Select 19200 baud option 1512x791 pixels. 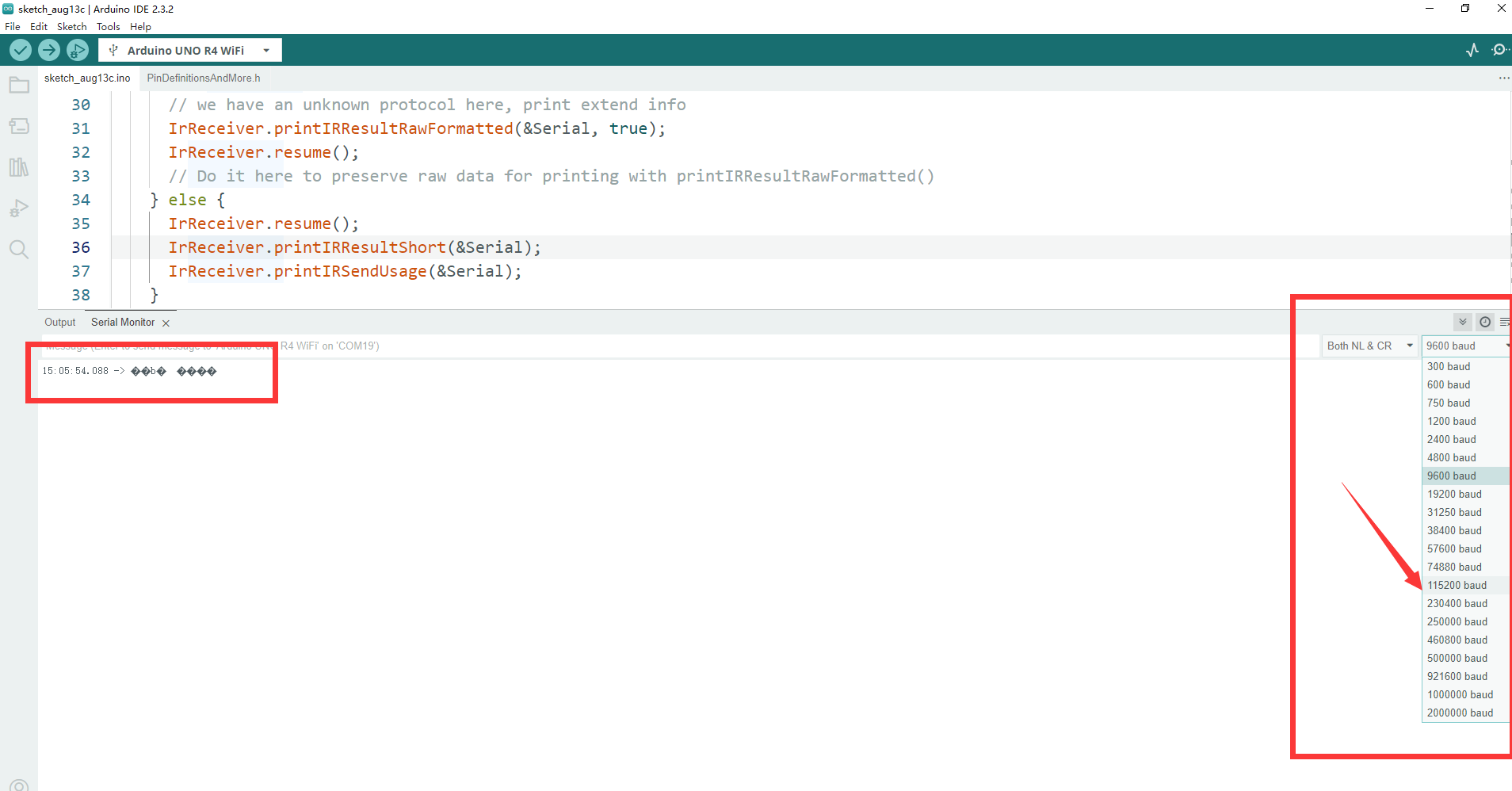[1465, 494]
